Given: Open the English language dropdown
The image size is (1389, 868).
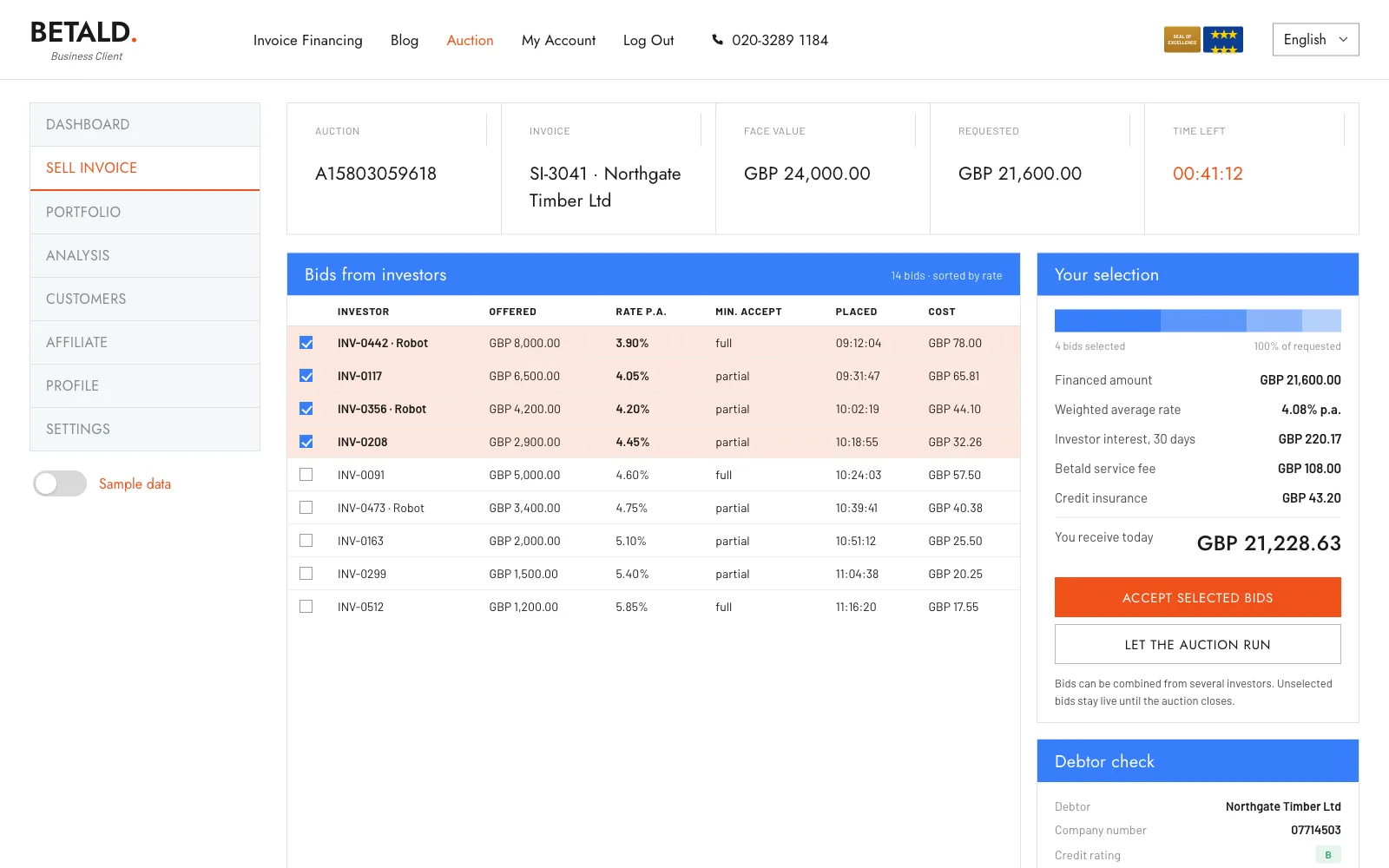Looking at the screenshot, I should (x=1315, y=40).
